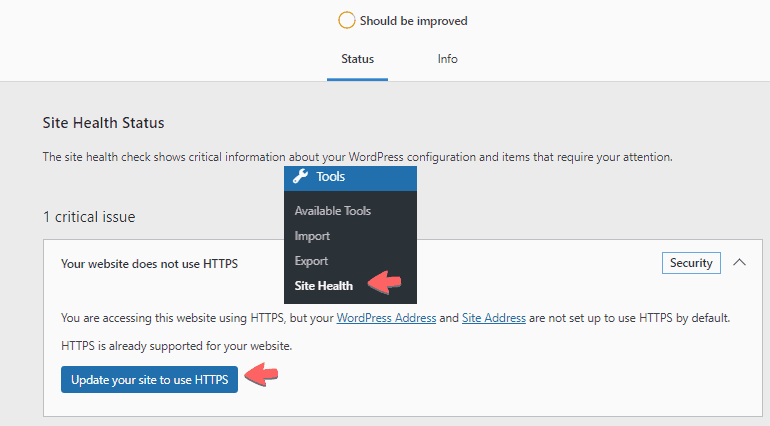
Task: Click Update your site to use HTTPS
Action: [x=149, y=379]
